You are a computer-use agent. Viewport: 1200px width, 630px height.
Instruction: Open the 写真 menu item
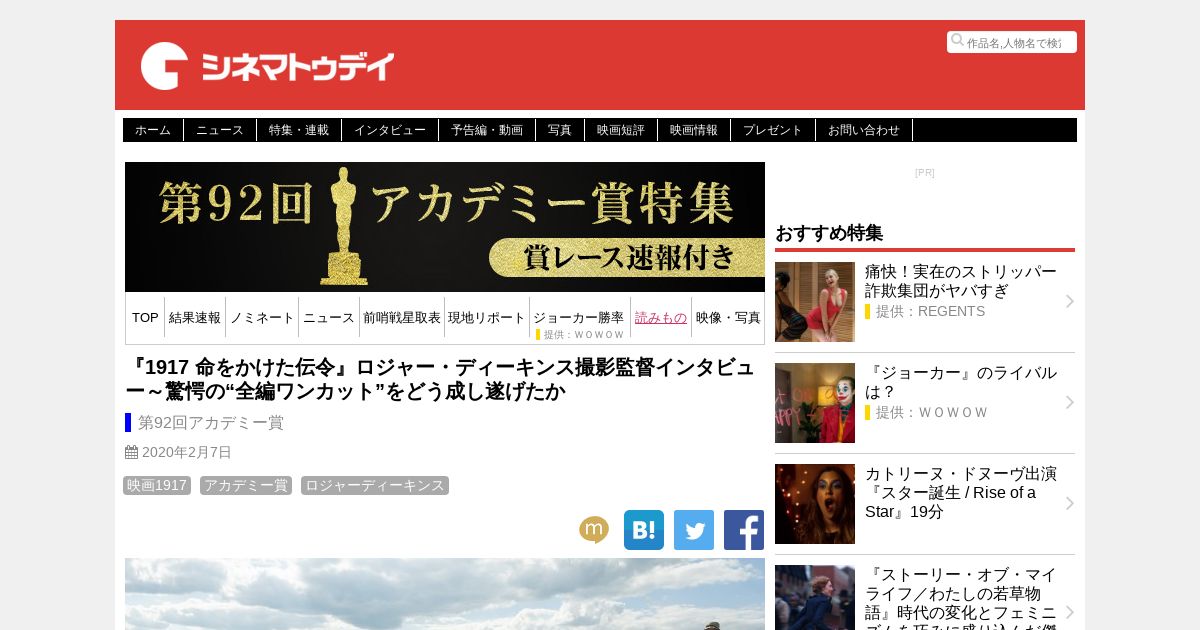560,130
